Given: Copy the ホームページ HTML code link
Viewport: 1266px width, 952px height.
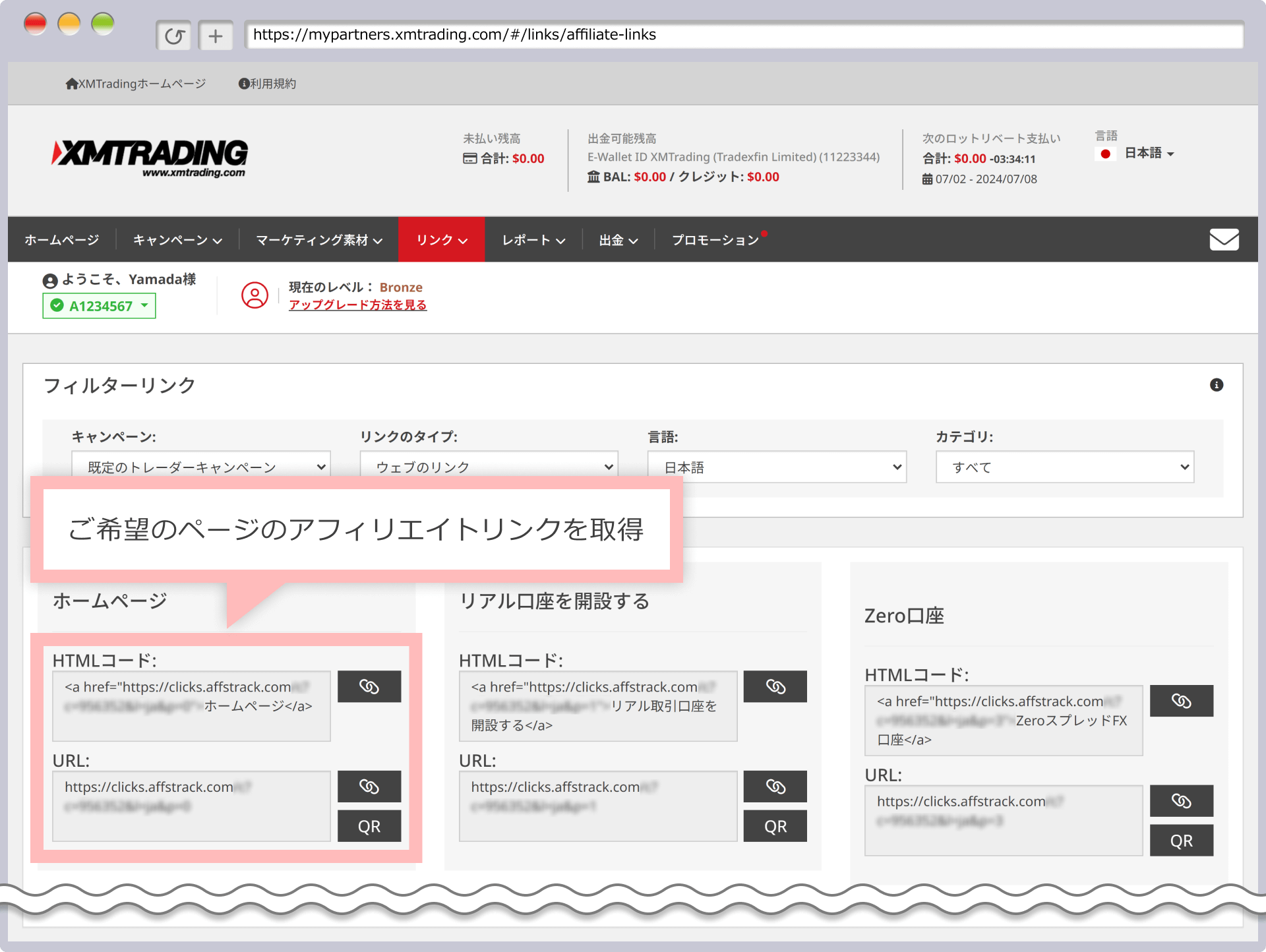Looking at the screenshot, I should [x=369, y=686].
